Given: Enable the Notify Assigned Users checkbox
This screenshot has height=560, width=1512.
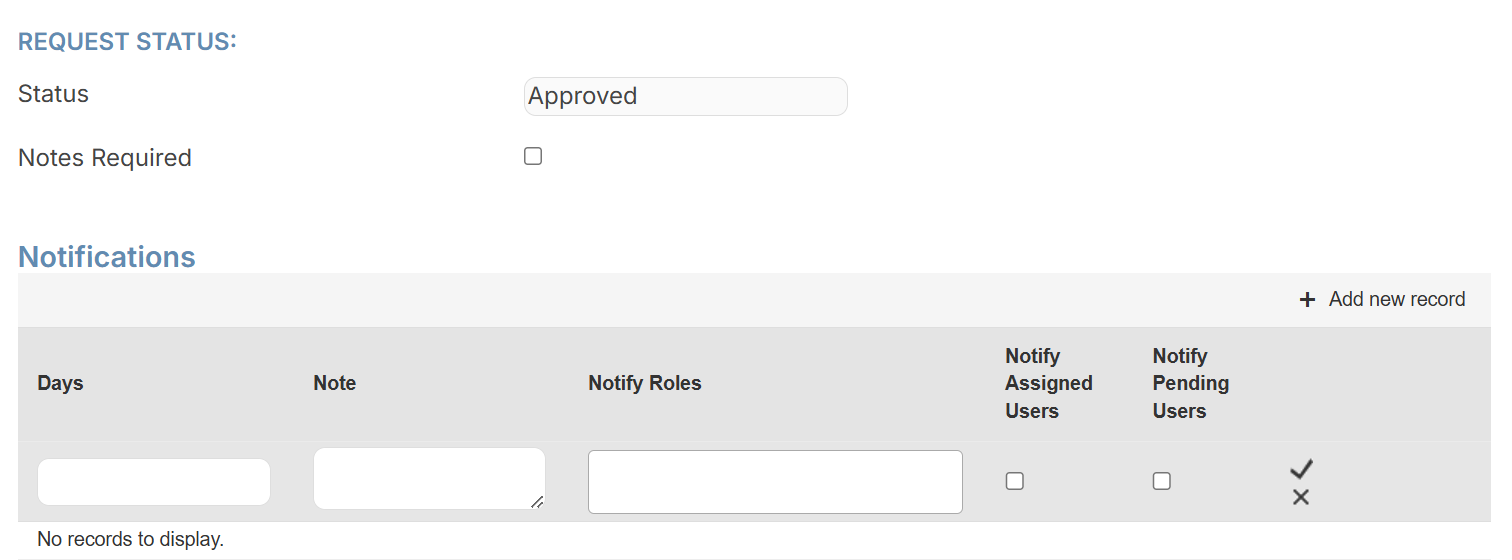Looking at the screenshot, I should (x=1015, y=481).
